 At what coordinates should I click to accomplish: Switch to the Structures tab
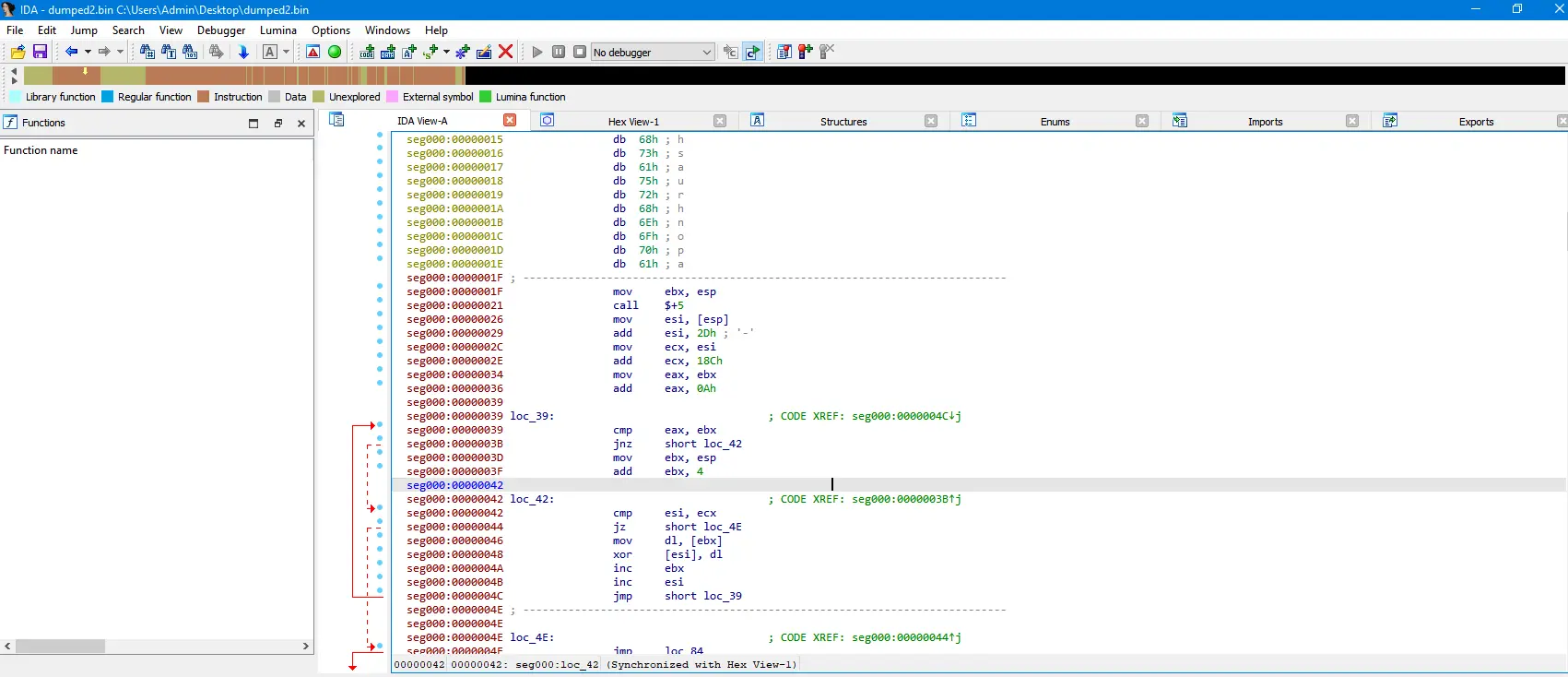tap(843, 122)
